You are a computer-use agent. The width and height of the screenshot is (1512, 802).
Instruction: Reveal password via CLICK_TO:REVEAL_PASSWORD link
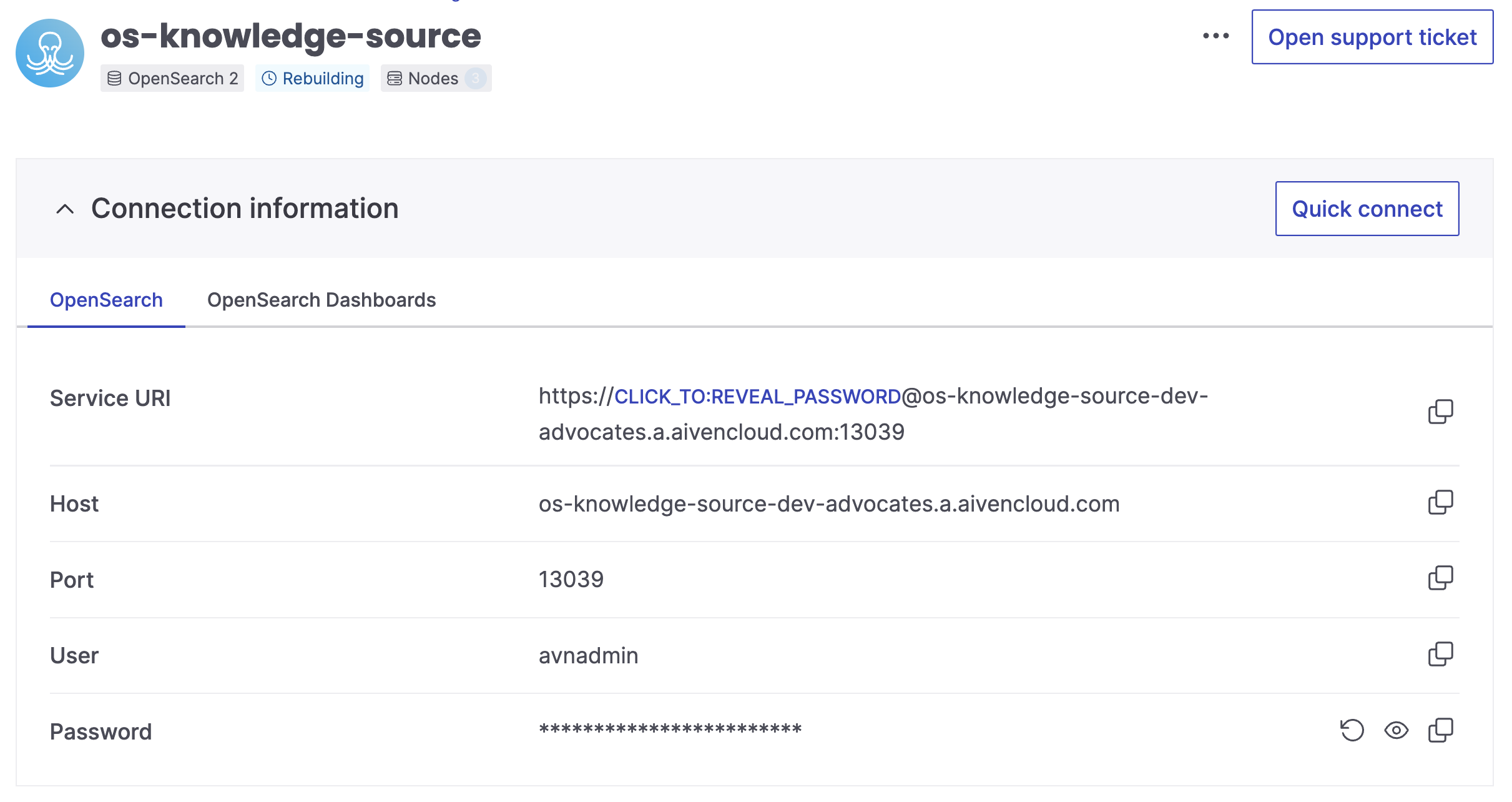(x=757, y=397)
